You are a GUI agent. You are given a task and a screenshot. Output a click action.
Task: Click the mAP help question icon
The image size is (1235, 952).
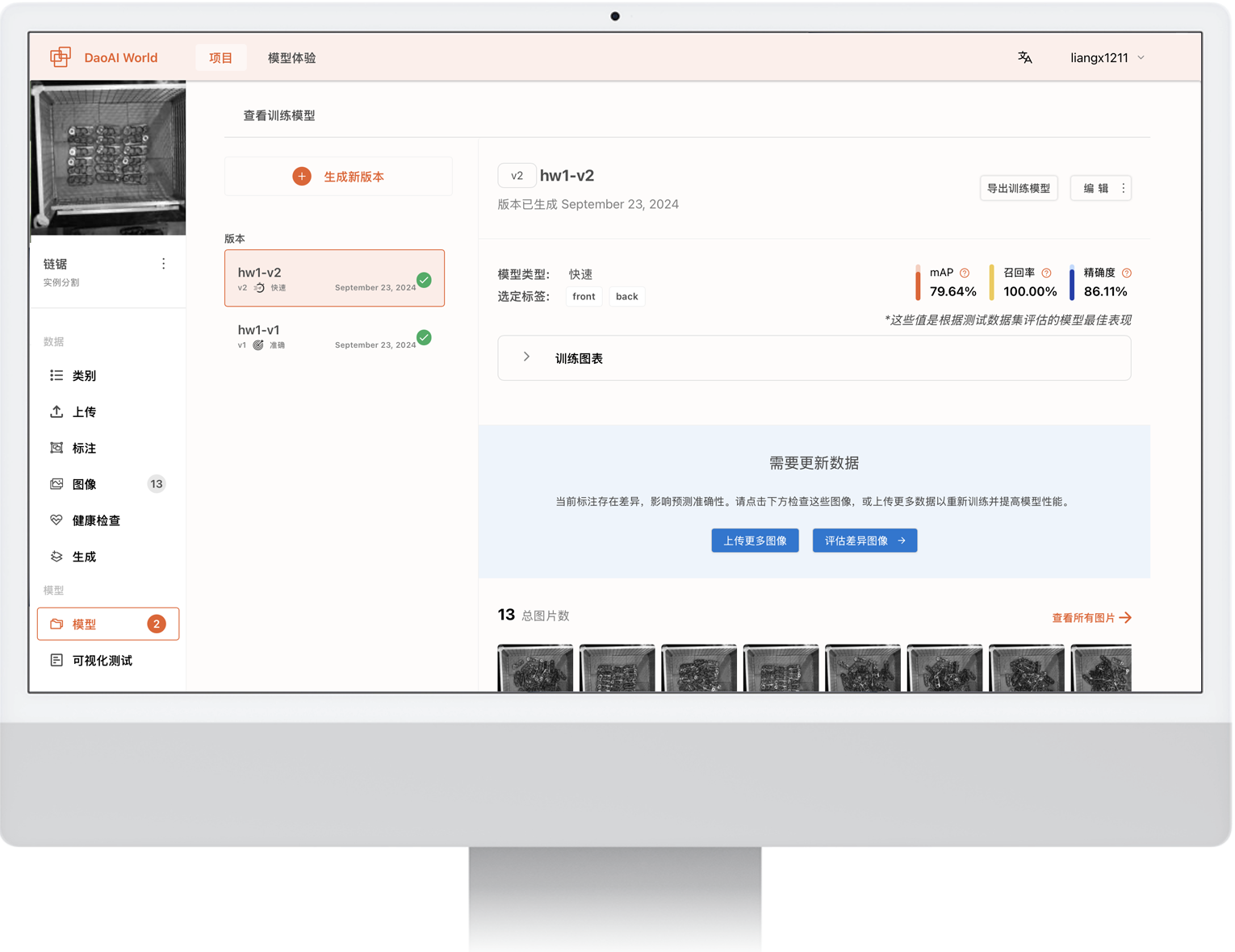point(965,273)
